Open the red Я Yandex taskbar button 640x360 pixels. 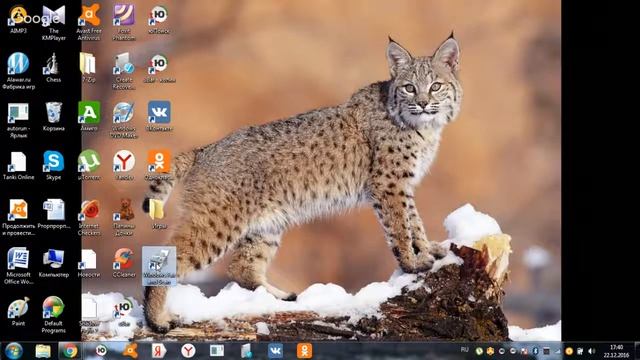tap(159, 351)
